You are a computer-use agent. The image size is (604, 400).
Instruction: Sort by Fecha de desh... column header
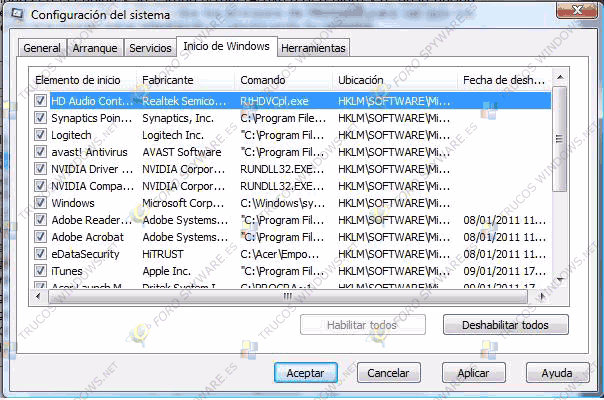504,80
